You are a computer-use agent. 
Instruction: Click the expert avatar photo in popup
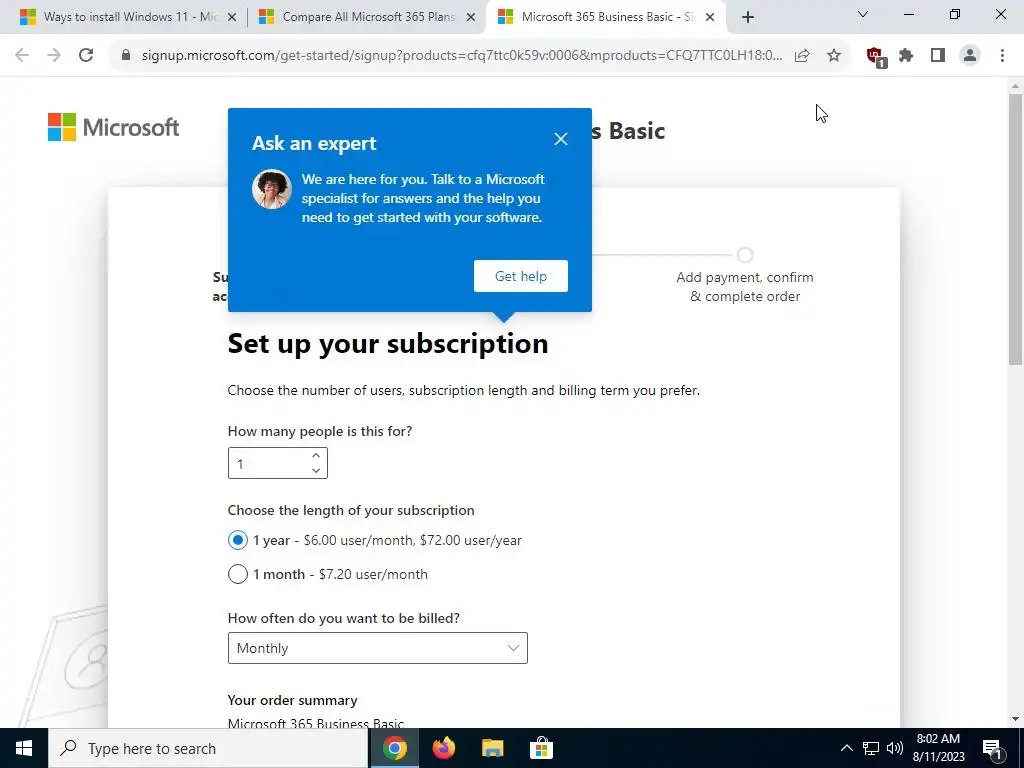coord(272,189)
